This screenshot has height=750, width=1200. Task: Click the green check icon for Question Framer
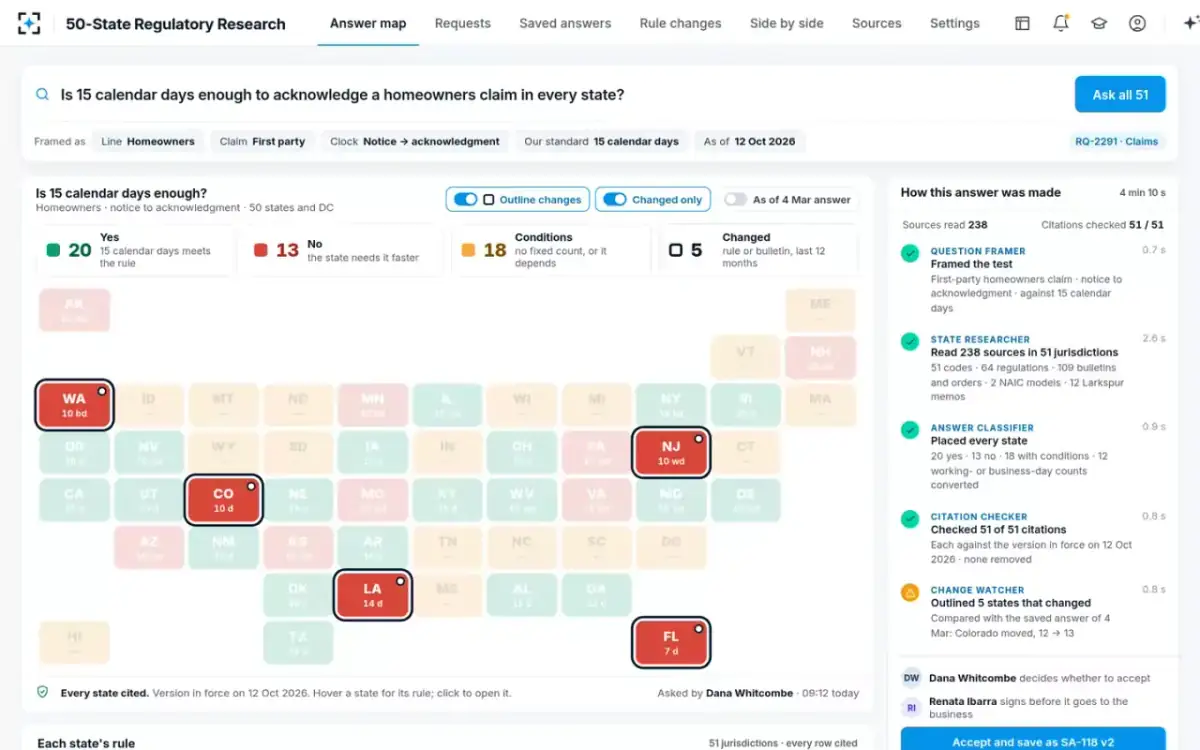(910, 254)
